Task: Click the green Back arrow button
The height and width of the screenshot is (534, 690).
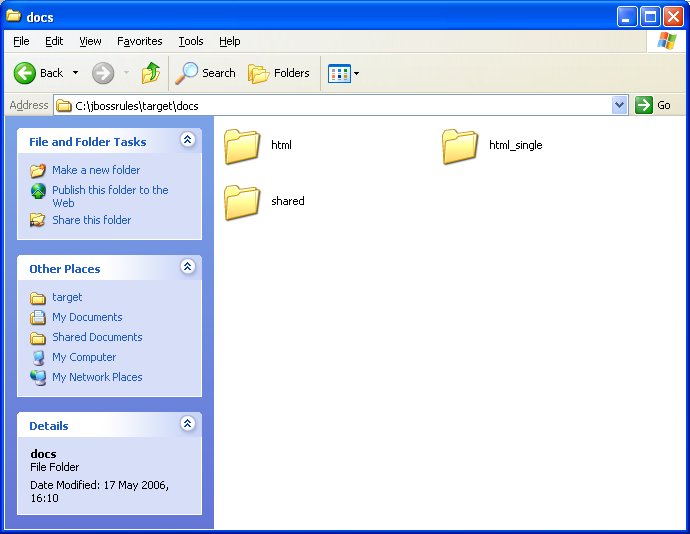Action: [x=25, y=73]
